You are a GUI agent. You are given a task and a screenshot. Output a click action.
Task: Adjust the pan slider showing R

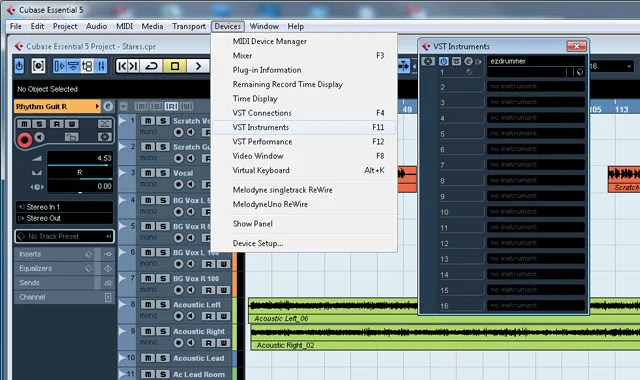click(80, 173)
